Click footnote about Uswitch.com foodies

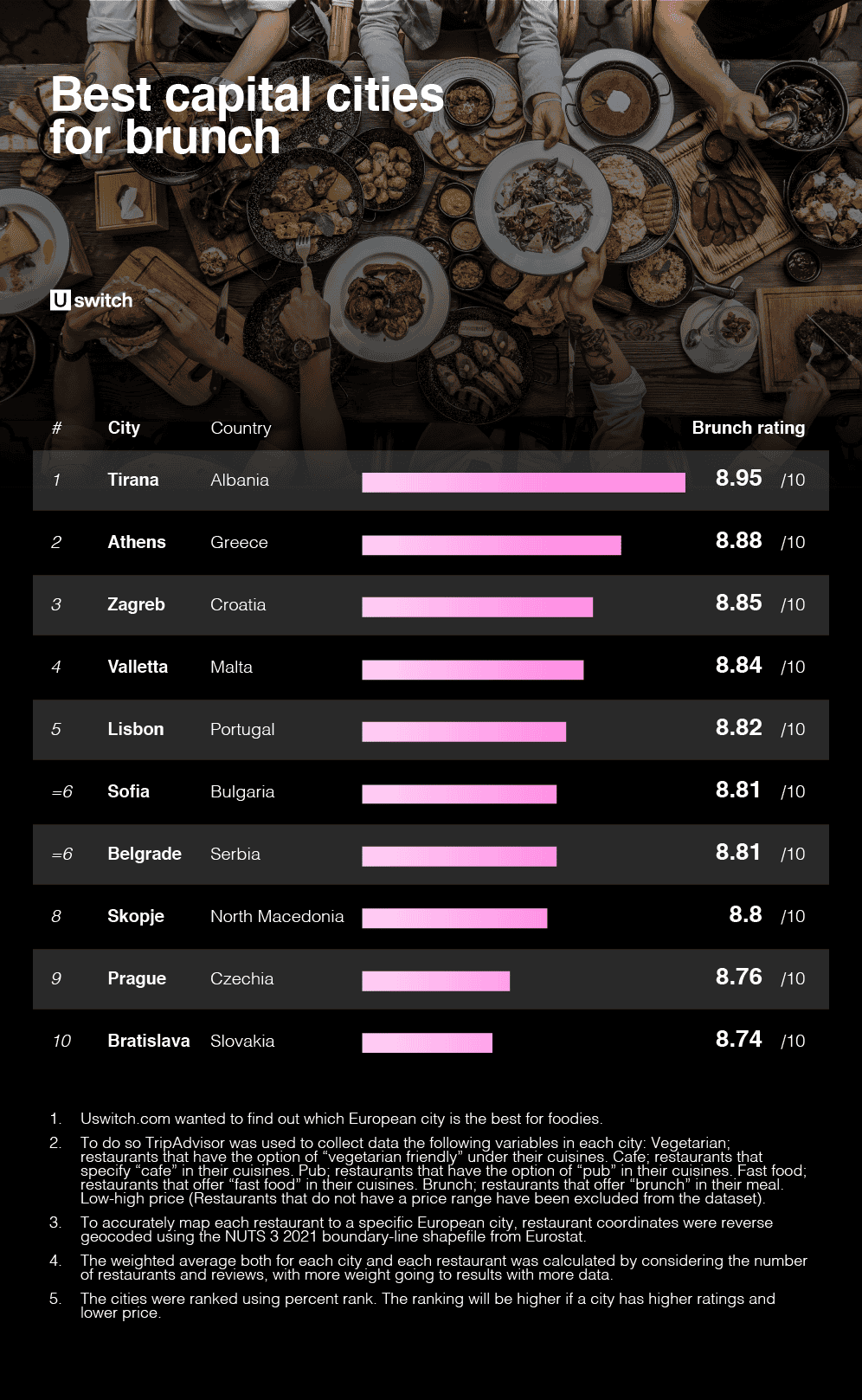tap(341, 1119)
